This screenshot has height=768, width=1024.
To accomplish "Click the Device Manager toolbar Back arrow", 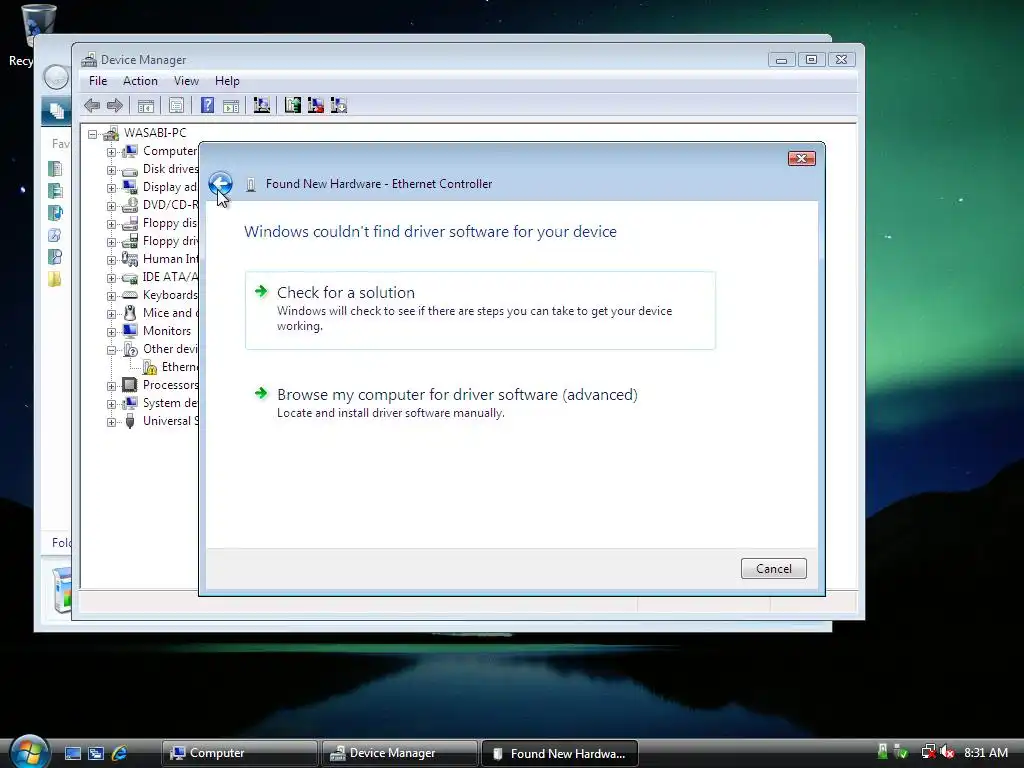I will point(92,105).
